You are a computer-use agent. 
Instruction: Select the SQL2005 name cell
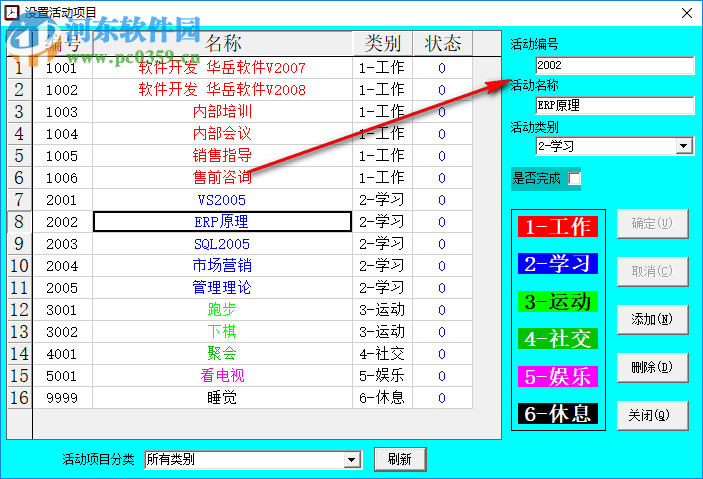222,244
